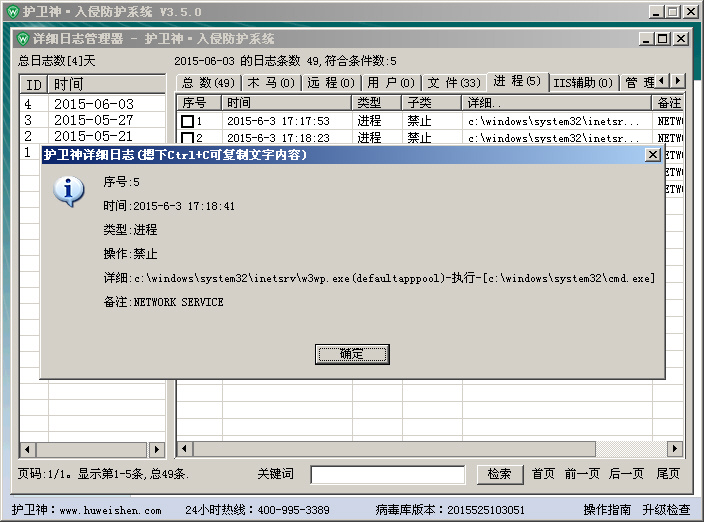704x522 pixels.
Task: Click the green shield logo of the log manager
Action: click(x=23, y=39)
